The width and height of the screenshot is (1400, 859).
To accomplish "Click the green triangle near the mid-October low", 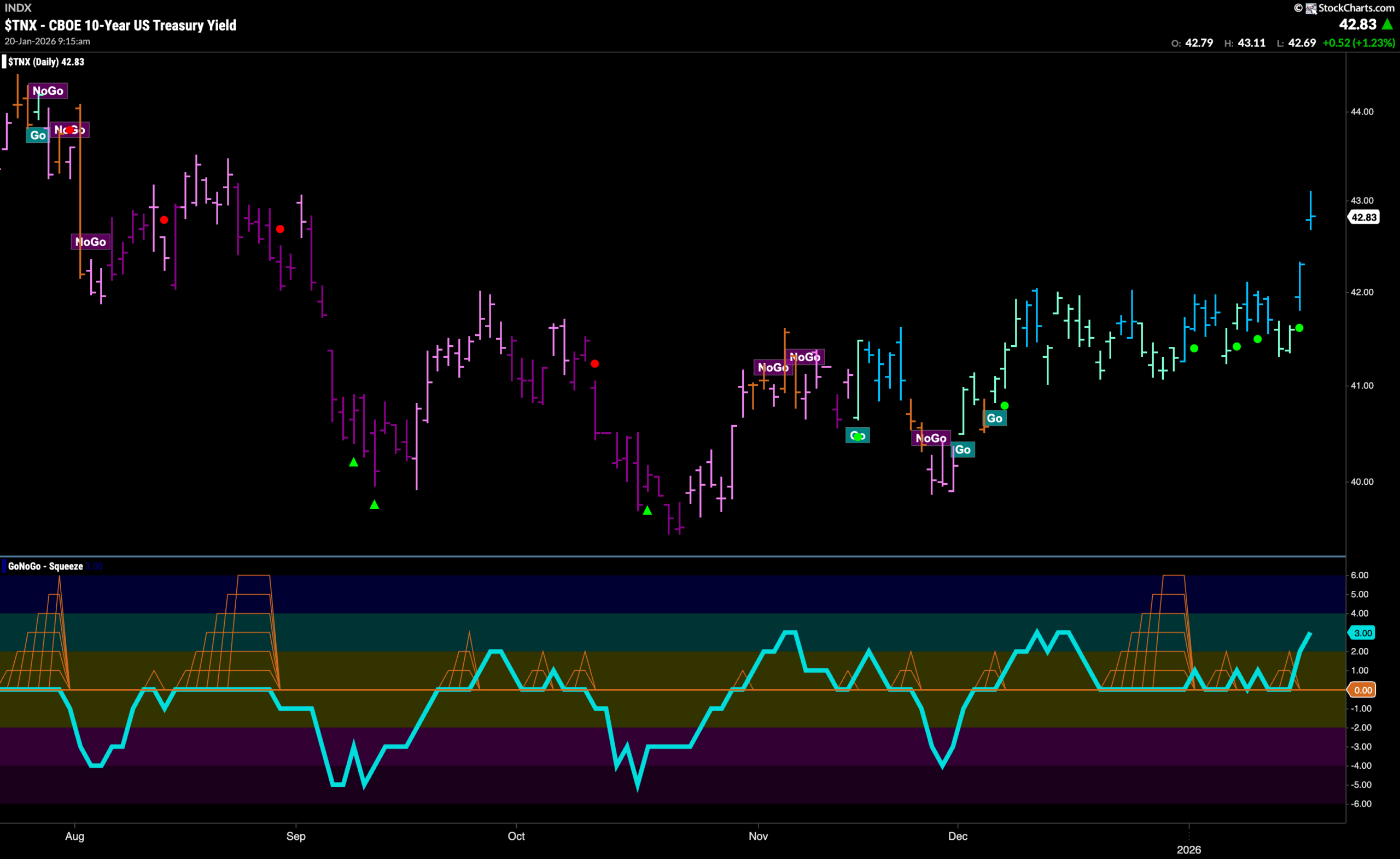I will 647,510.
